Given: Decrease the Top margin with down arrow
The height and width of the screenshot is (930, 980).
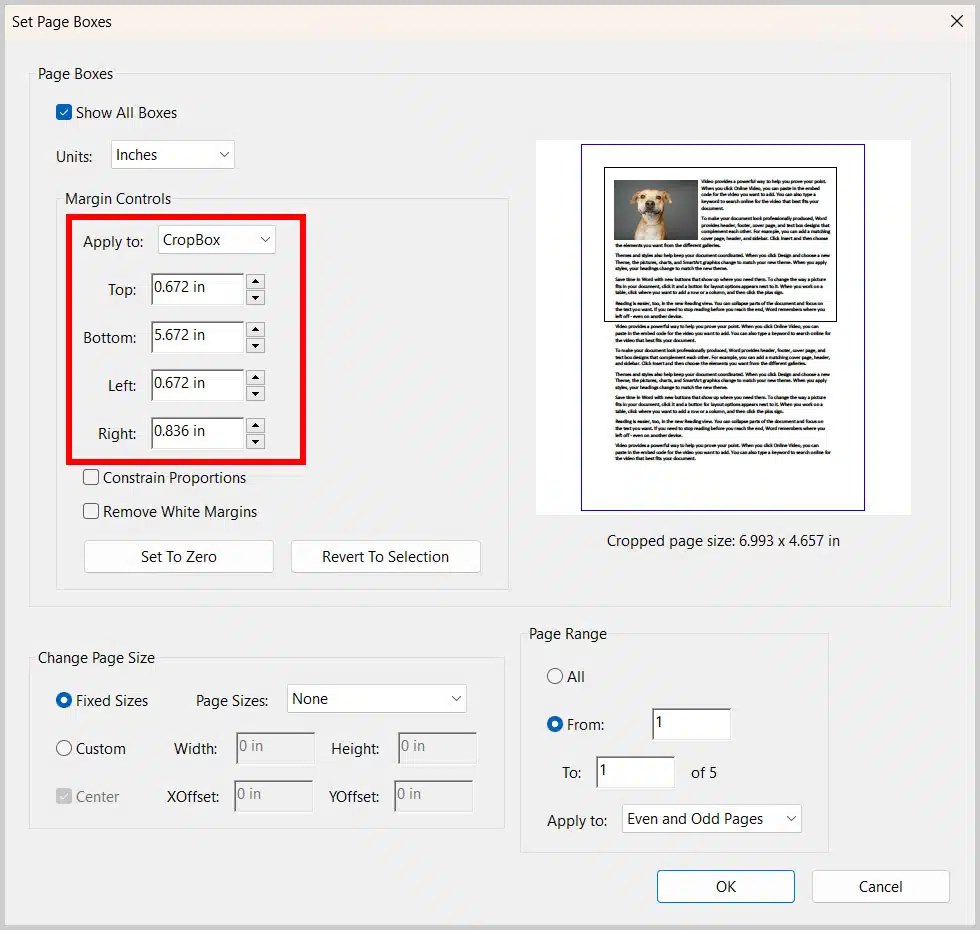Looking at the screenshot, I should (255, 298).
